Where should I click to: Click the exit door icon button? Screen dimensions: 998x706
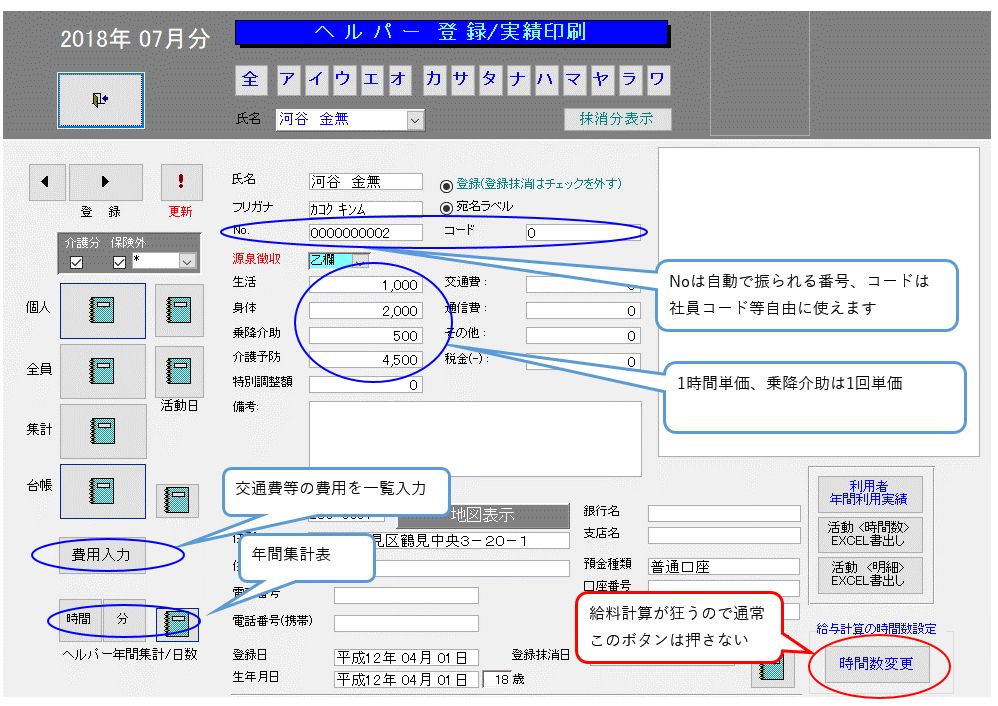[x=100, y=100]
